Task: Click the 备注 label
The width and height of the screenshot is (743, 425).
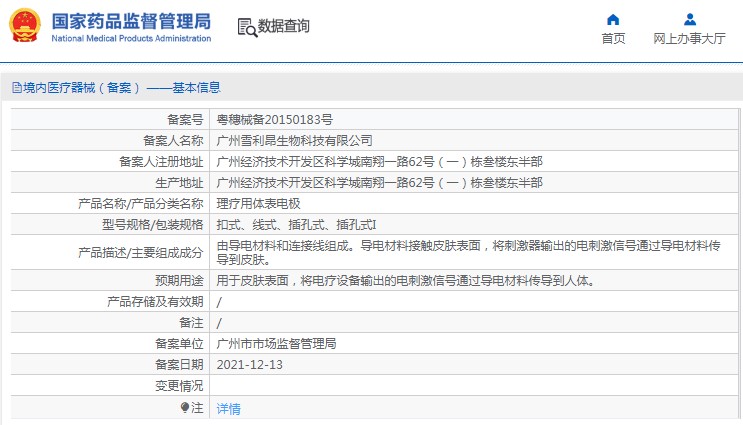Action: tap(191, 323)
